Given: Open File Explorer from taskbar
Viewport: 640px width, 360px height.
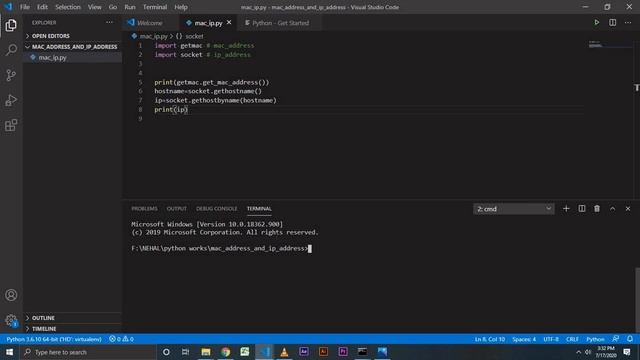Looking at the screenshot, I should point(206,352).
